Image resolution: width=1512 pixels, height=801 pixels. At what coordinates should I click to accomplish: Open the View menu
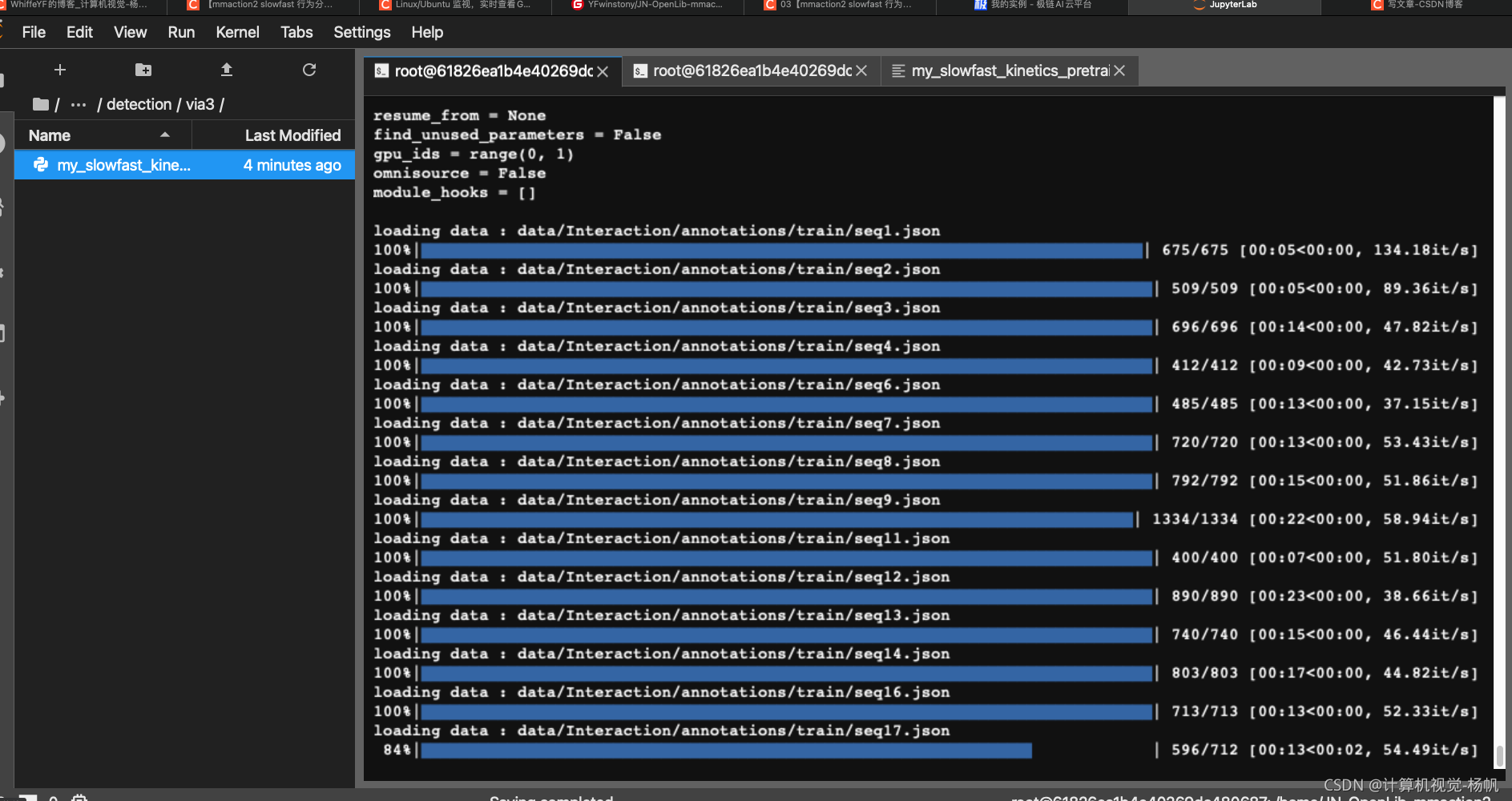[130, 32]
